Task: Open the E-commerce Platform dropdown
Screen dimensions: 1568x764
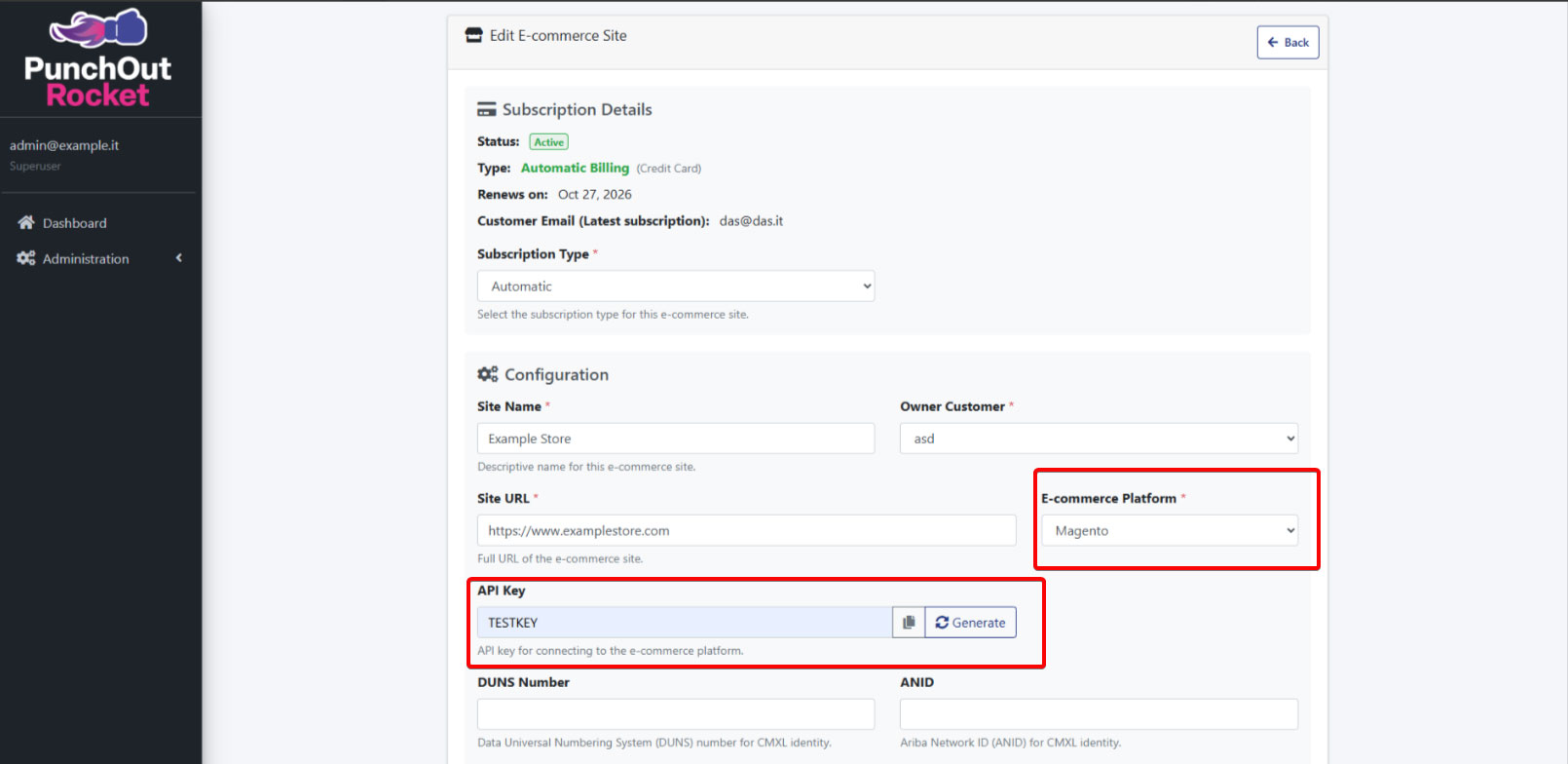Action: (x=1169, y=531)
